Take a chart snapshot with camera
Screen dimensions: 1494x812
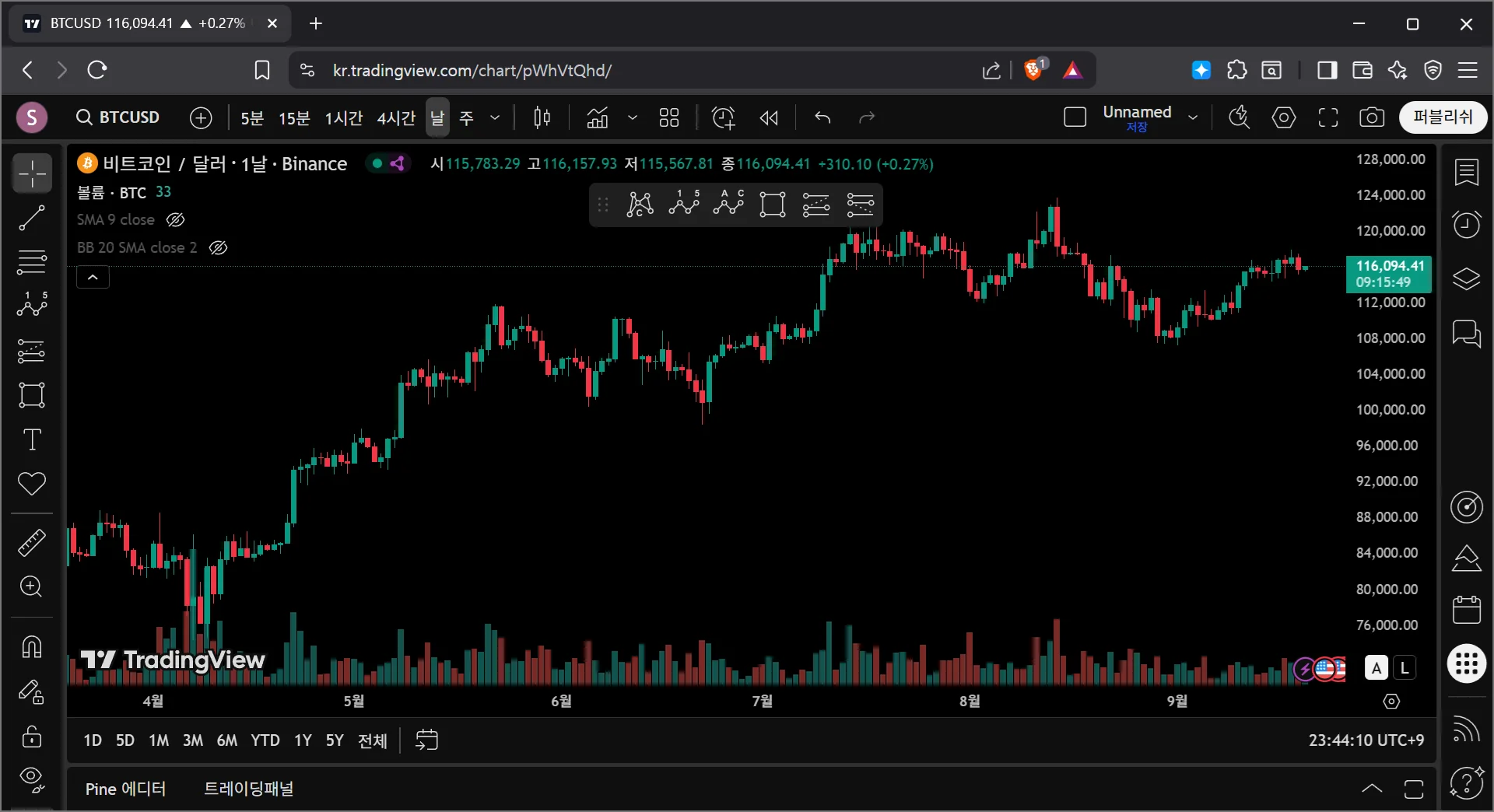pyautogui.click(x=1372, y=117)
